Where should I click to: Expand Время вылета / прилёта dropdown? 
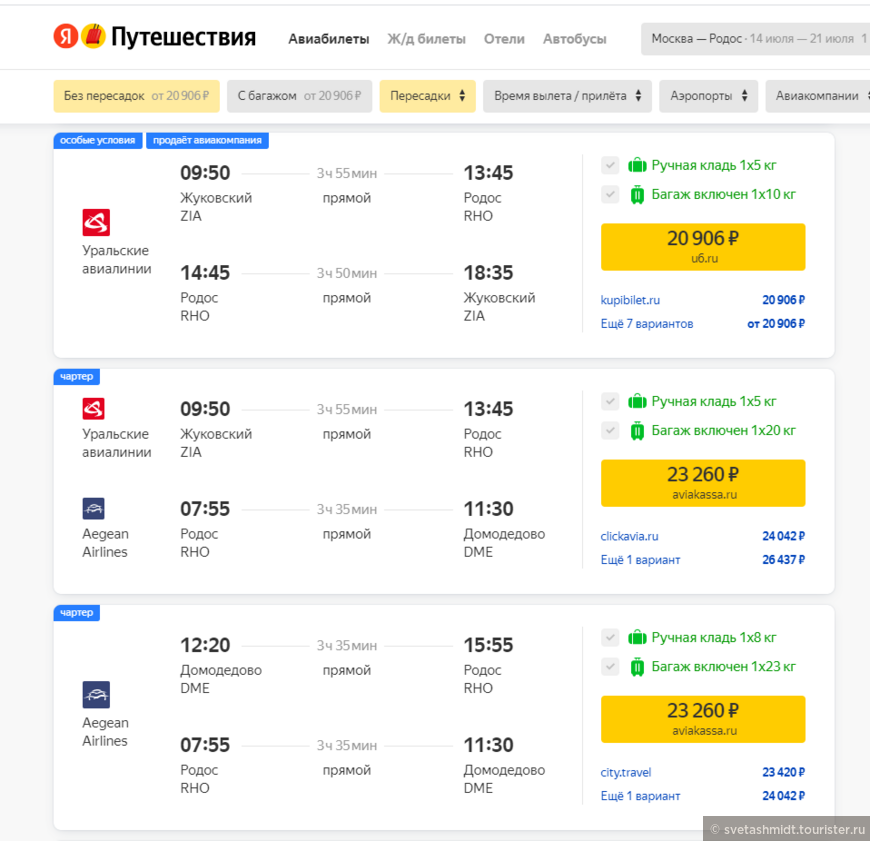point(567,96)
